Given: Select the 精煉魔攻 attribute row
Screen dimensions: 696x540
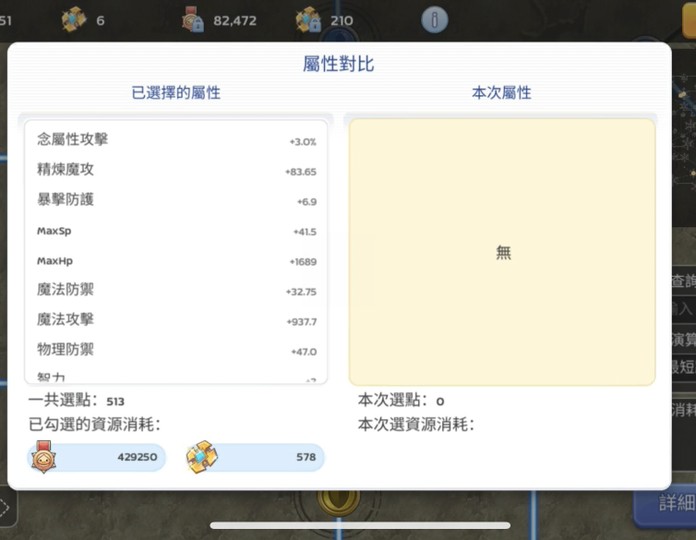Looking at the screenshot, I should point(176,170).
